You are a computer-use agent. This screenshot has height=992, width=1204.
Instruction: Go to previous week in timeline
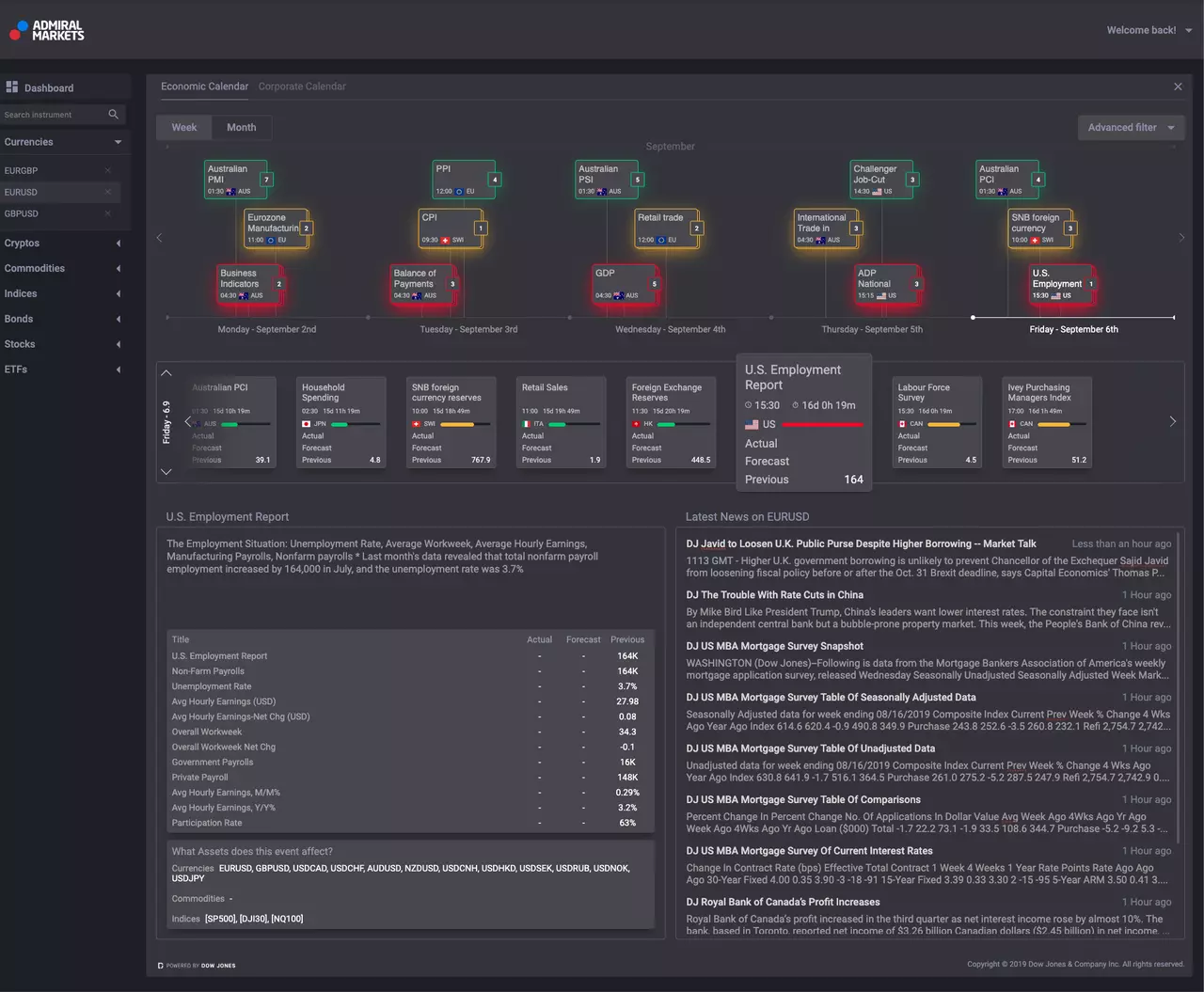[x=159, y=238]
